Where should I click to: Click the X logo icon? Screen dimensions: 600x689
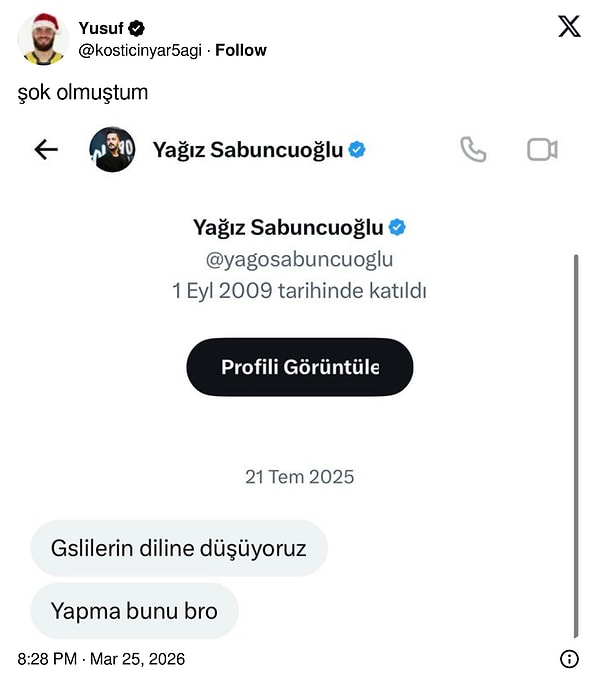pos(569,27)
